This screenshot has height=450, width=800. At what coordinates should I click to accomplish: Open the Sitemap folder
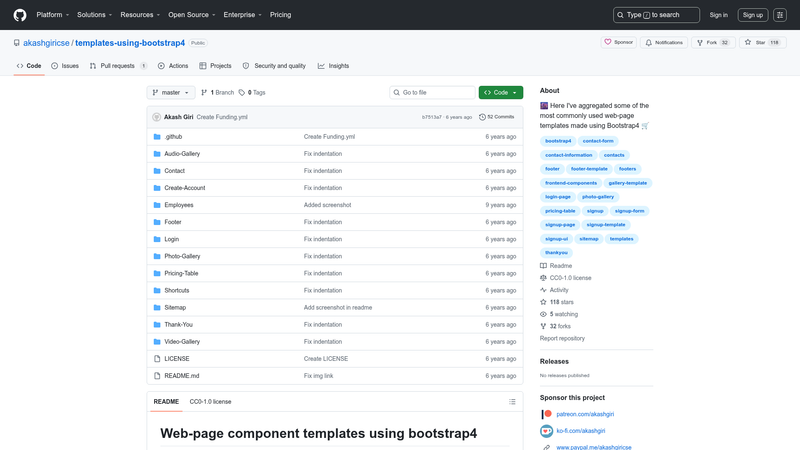(175, 308)
